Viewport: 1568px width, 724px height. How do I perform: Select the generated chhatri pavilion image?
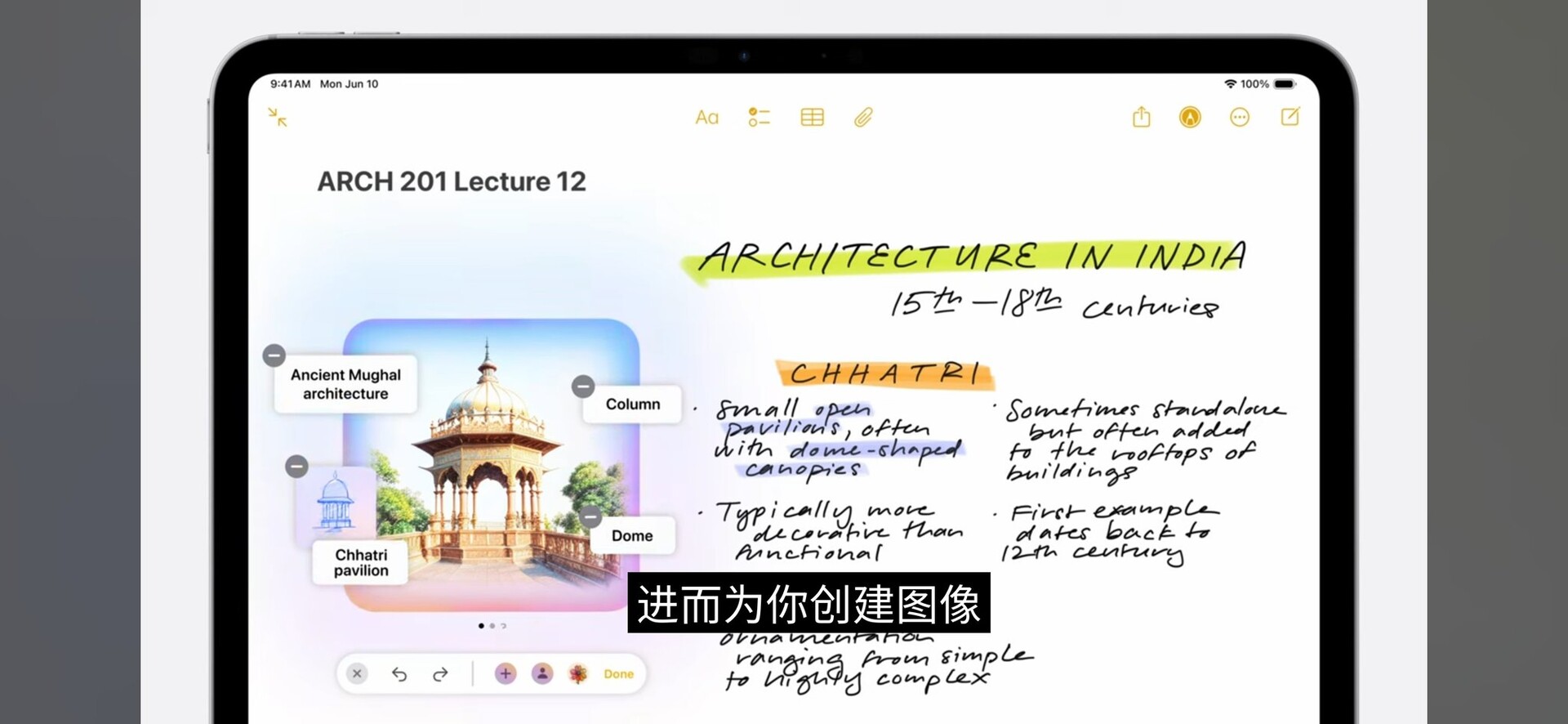490,466
